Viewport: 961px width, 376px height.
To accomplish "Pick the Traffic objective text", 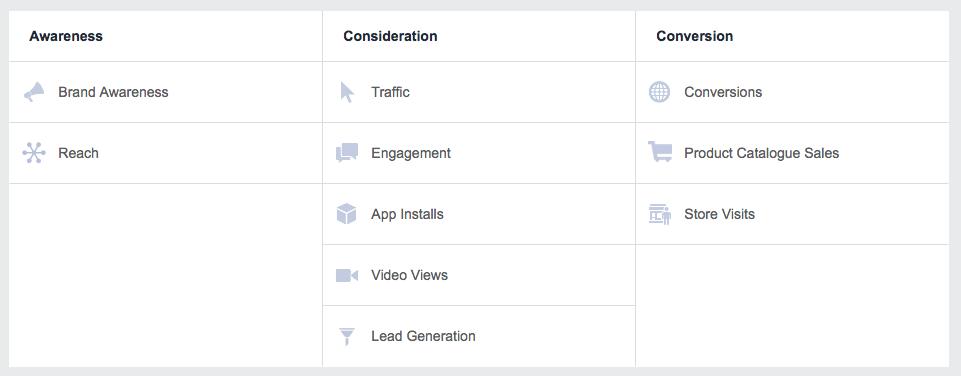I will click(390, 92).
